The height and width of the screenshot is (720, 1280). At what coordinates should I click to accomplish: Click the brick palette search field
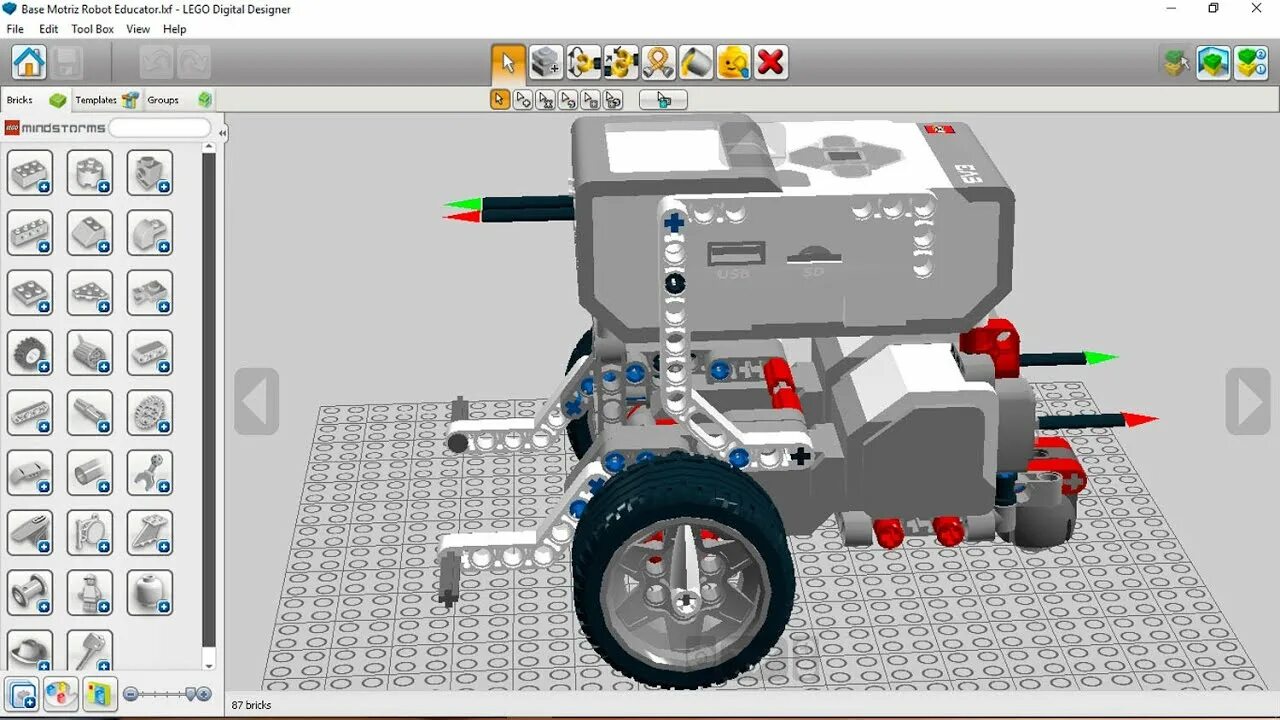click(160, 128)
